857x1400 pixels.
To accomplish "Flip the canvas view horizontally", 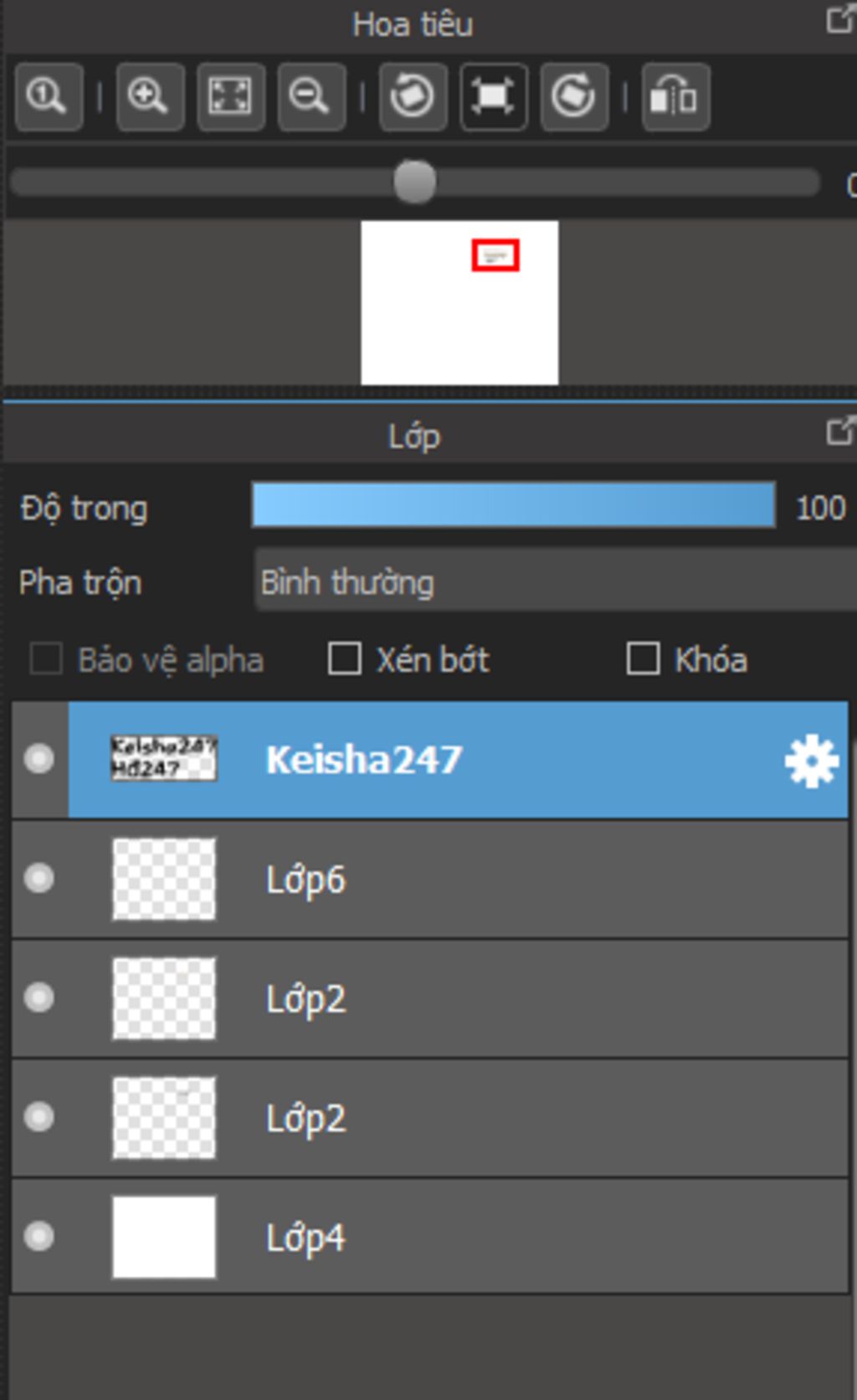I will (675, 97).
